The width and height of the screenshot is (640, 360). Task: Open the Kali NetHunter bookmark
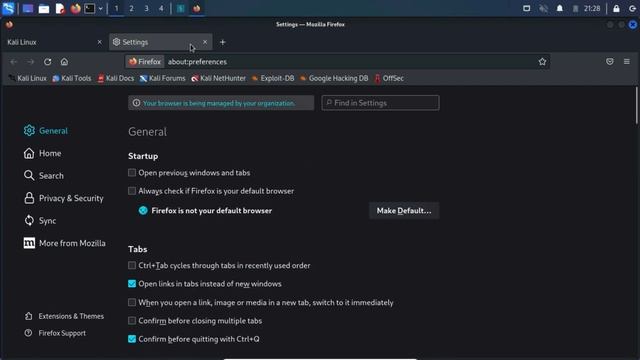pyautogui.click(x=218, y=78)
